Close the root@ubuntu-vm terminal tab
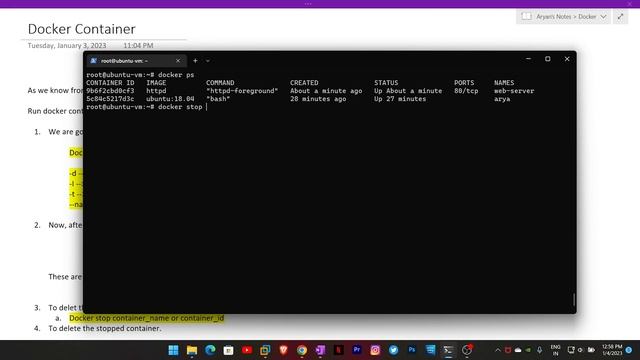Screen dimensions: 640x360 pos(178,60)
